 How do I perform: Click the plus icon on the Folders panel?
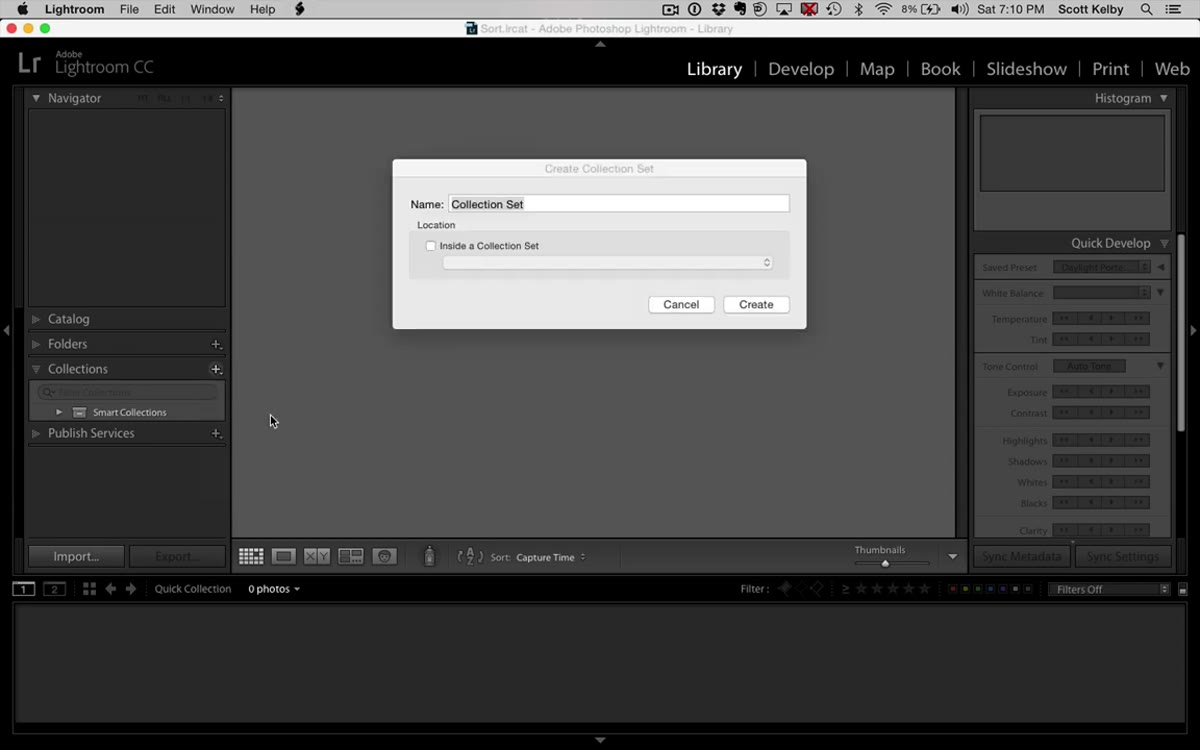(x=216, y=344)
